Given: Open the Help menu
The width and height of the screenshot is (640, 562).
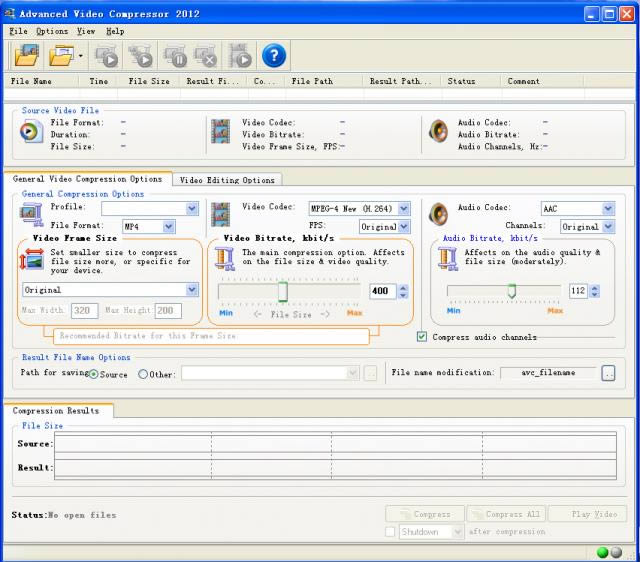Looking at the screenshot, I should click(115, 31).
